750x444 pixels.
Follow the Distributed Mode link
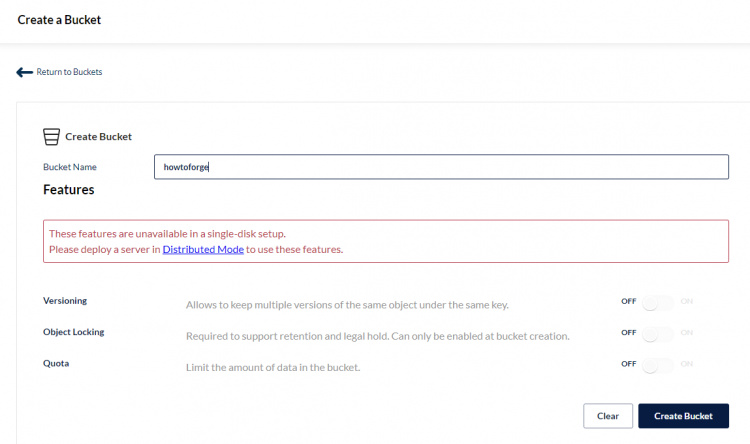pyautogui.click(x=203, y=249)
